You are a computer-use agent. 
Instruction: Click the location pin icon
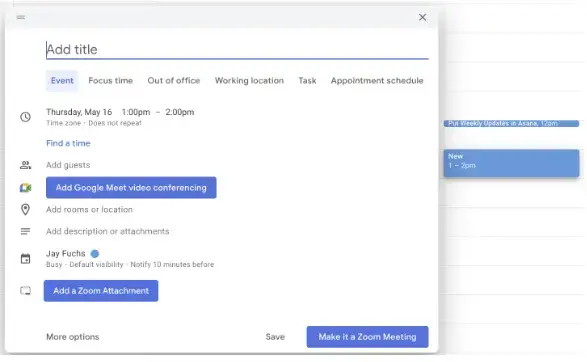[25, 209]
